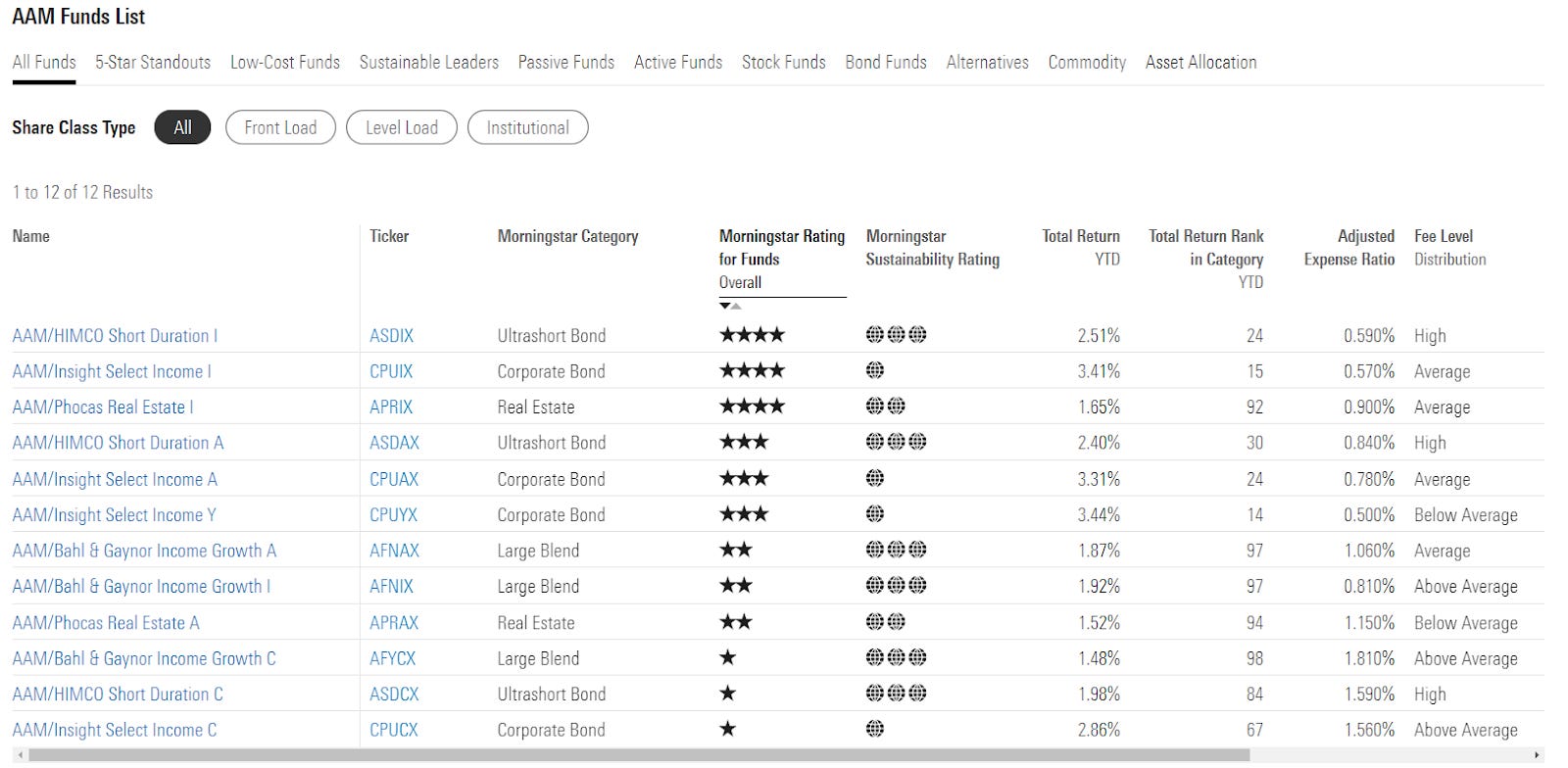The image size is (1568, 768).
Task: Click sustainability globes in the AFNIX row
Action: (x=896, y=586)
